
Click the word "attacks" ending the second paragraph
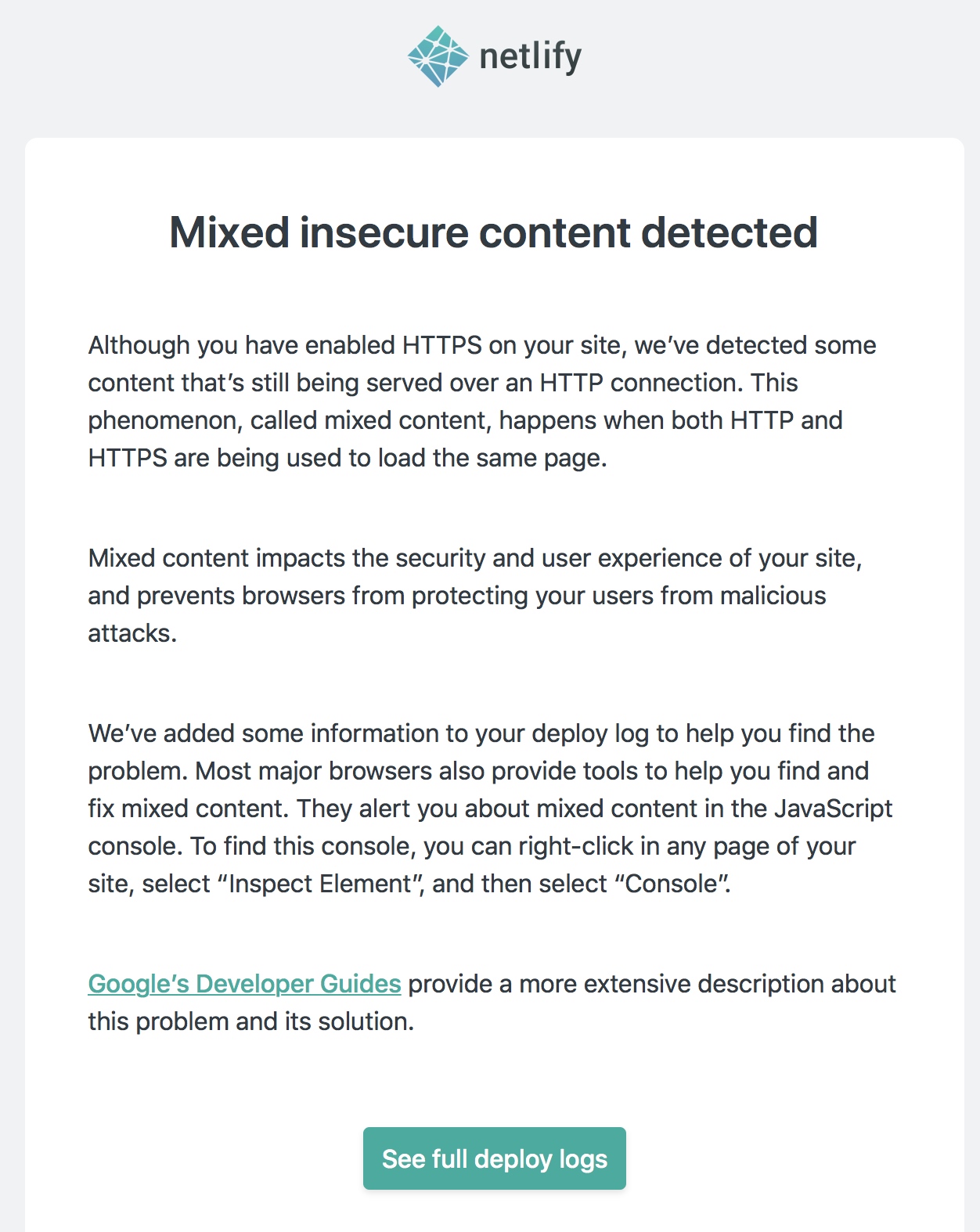132,633
